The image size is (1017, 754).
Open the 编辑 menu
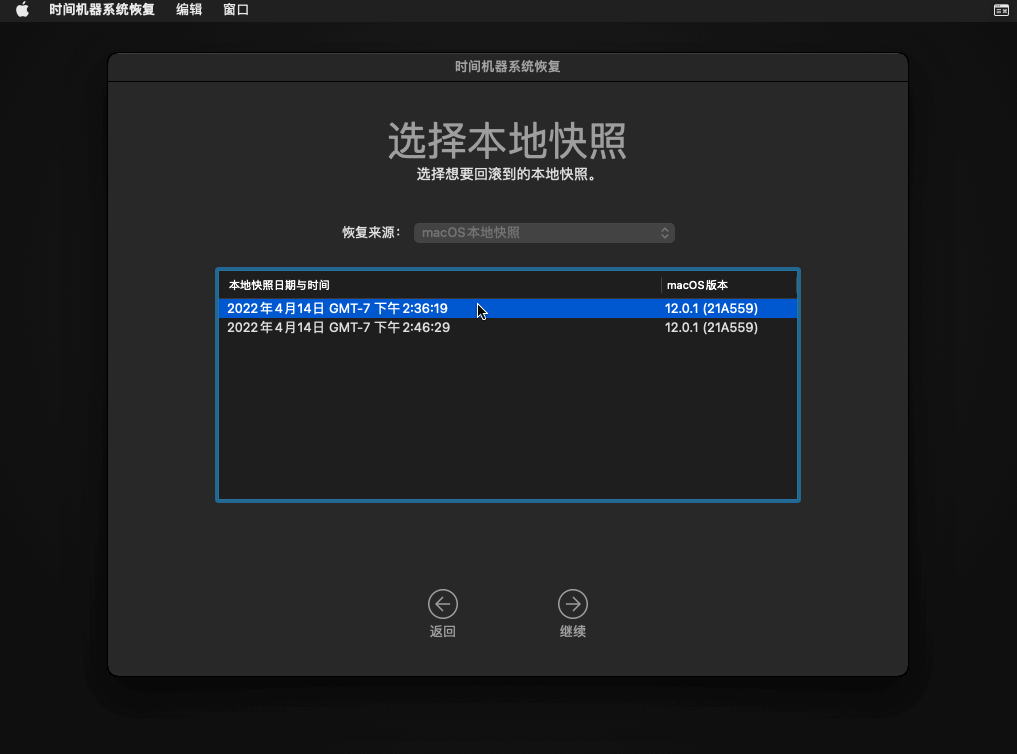point(189,10)
